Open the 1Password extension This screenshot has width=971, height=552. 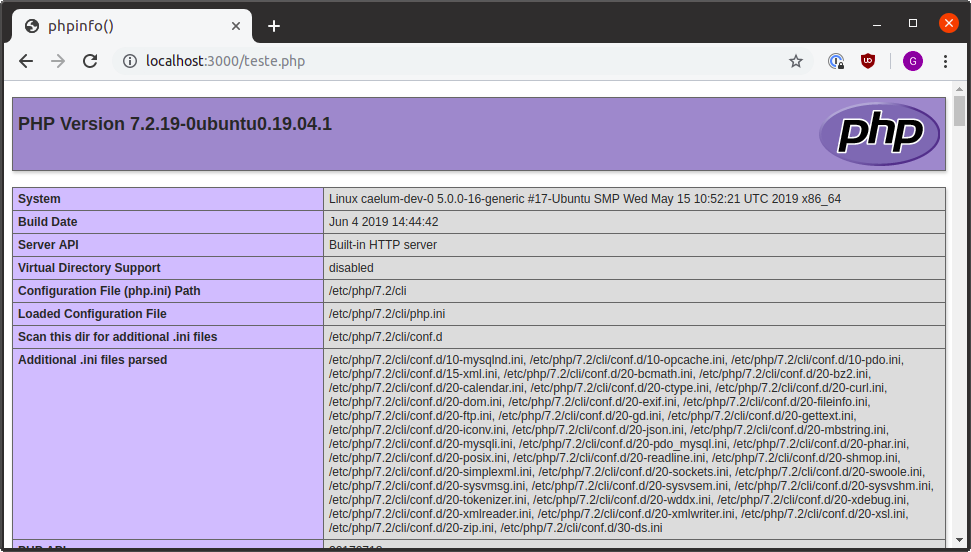pos(836,61)
